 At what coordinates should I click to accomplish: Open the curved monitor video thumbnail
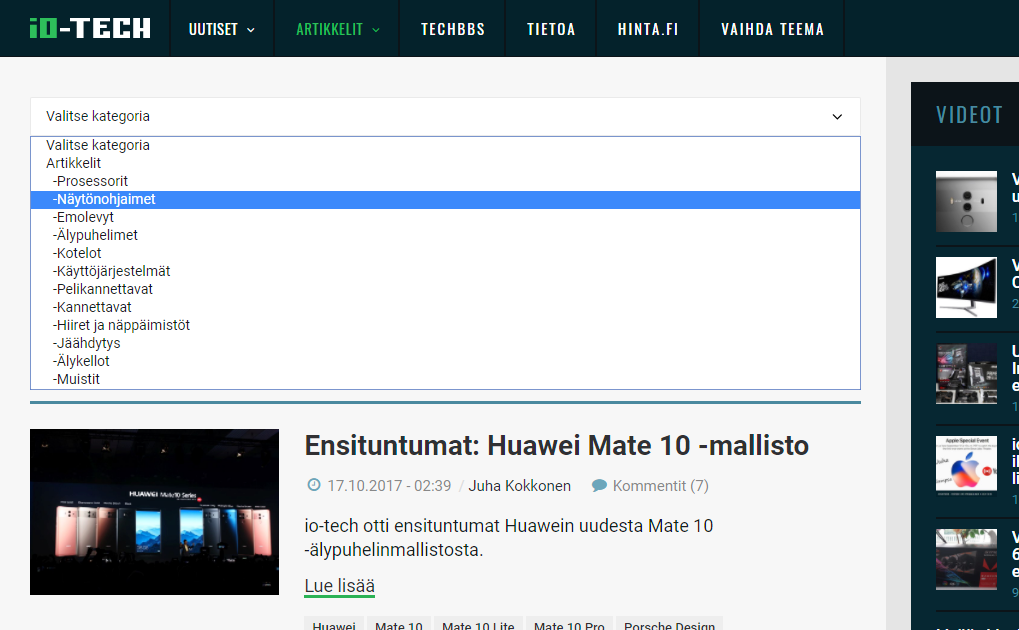pos(966,287)
